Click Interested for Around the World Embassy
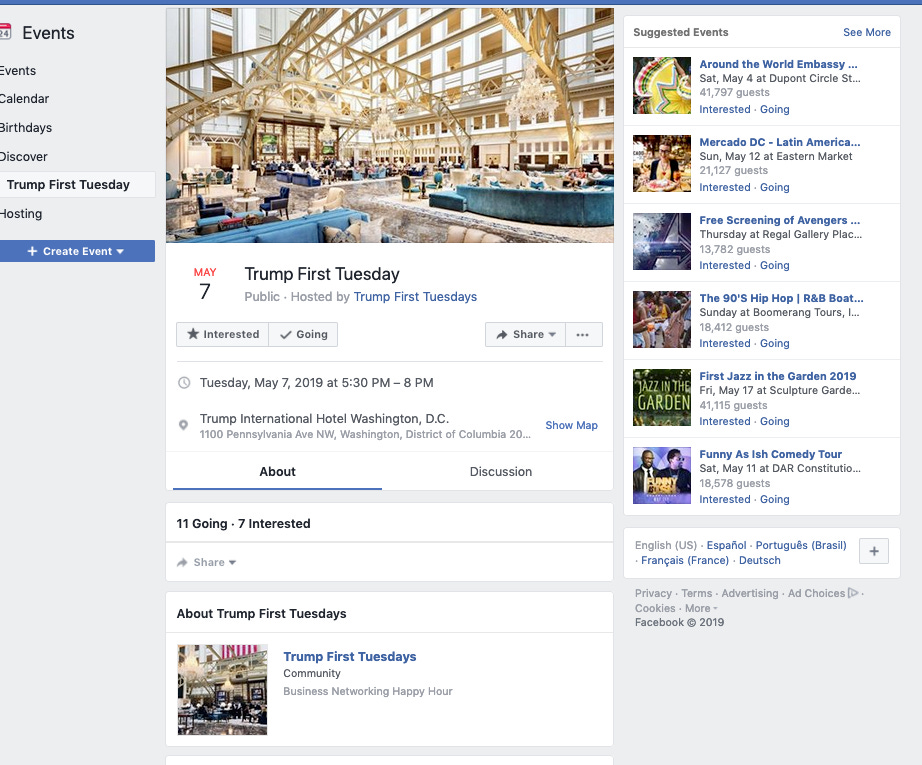Screen dimensions: 922x765 coord(724,109)
